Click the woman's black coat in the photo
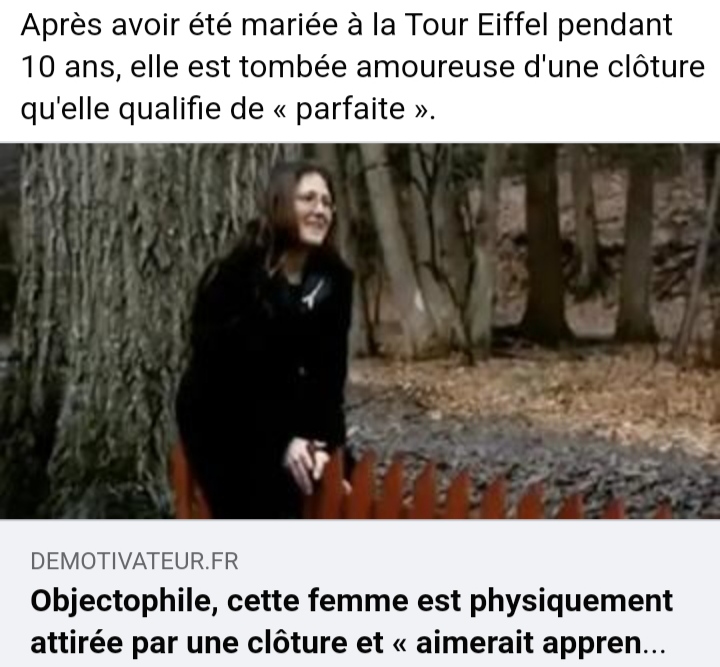720x667 pixels. (x=266, y=367)
